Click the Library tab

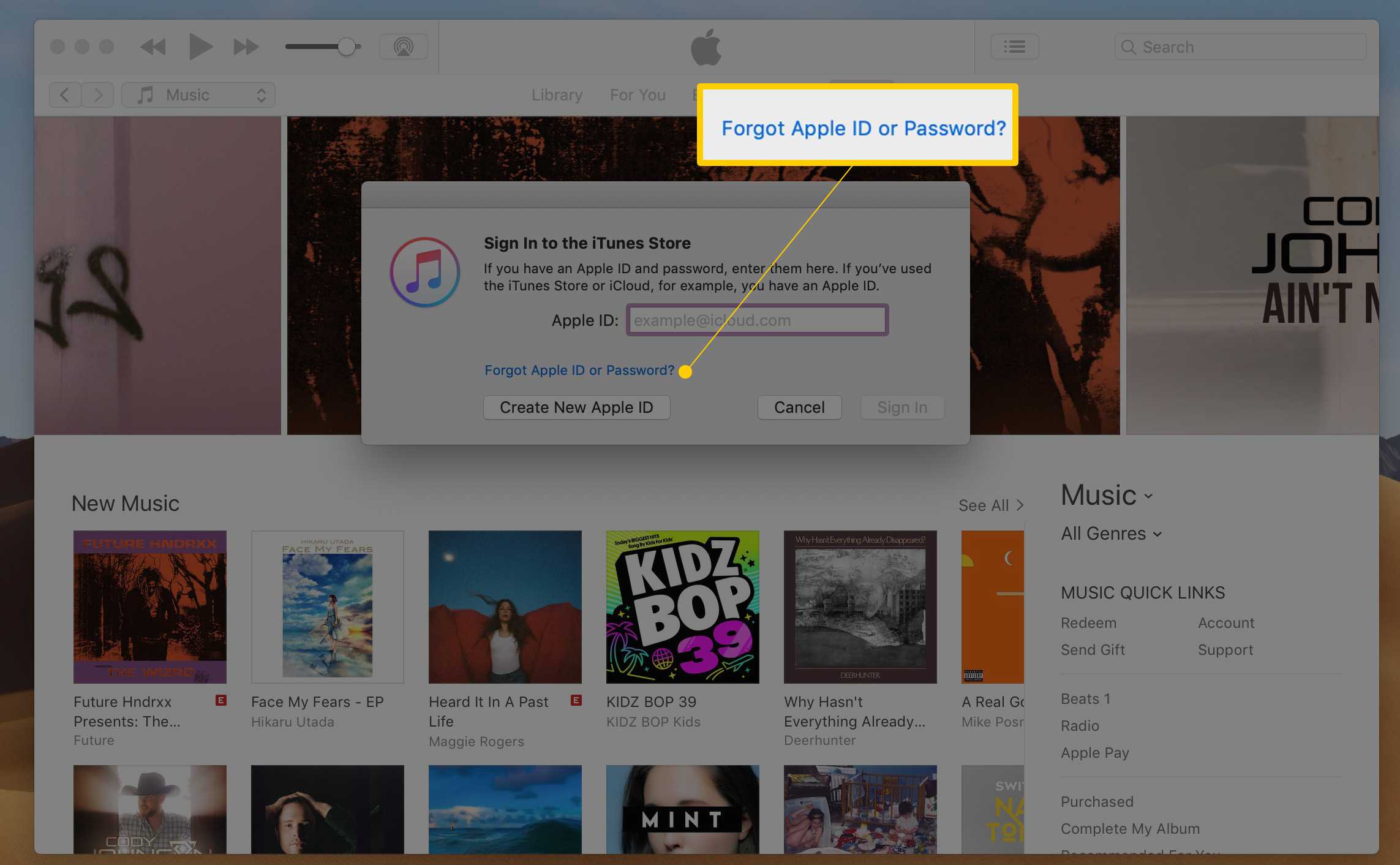pos(556,94)
